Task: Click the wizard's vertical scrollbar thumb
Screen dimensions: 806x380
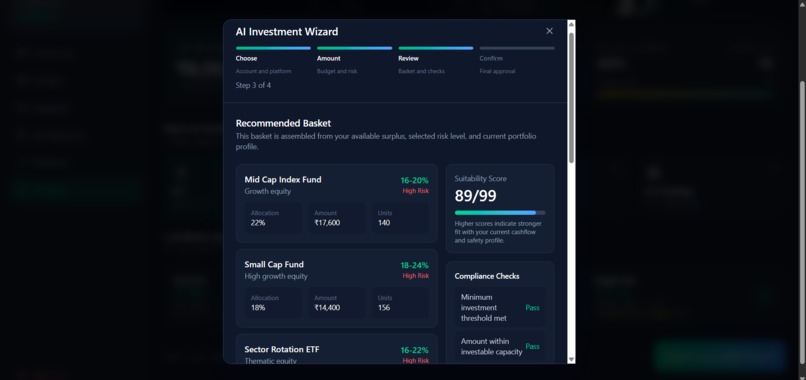Action: (x=571, y=98)
